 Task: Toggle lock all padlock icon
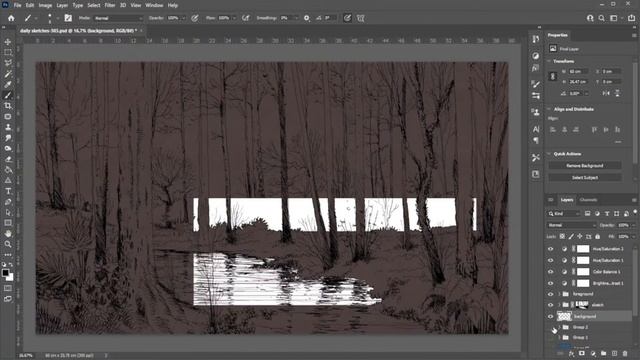pyautogui.click(x=598, y=236)
